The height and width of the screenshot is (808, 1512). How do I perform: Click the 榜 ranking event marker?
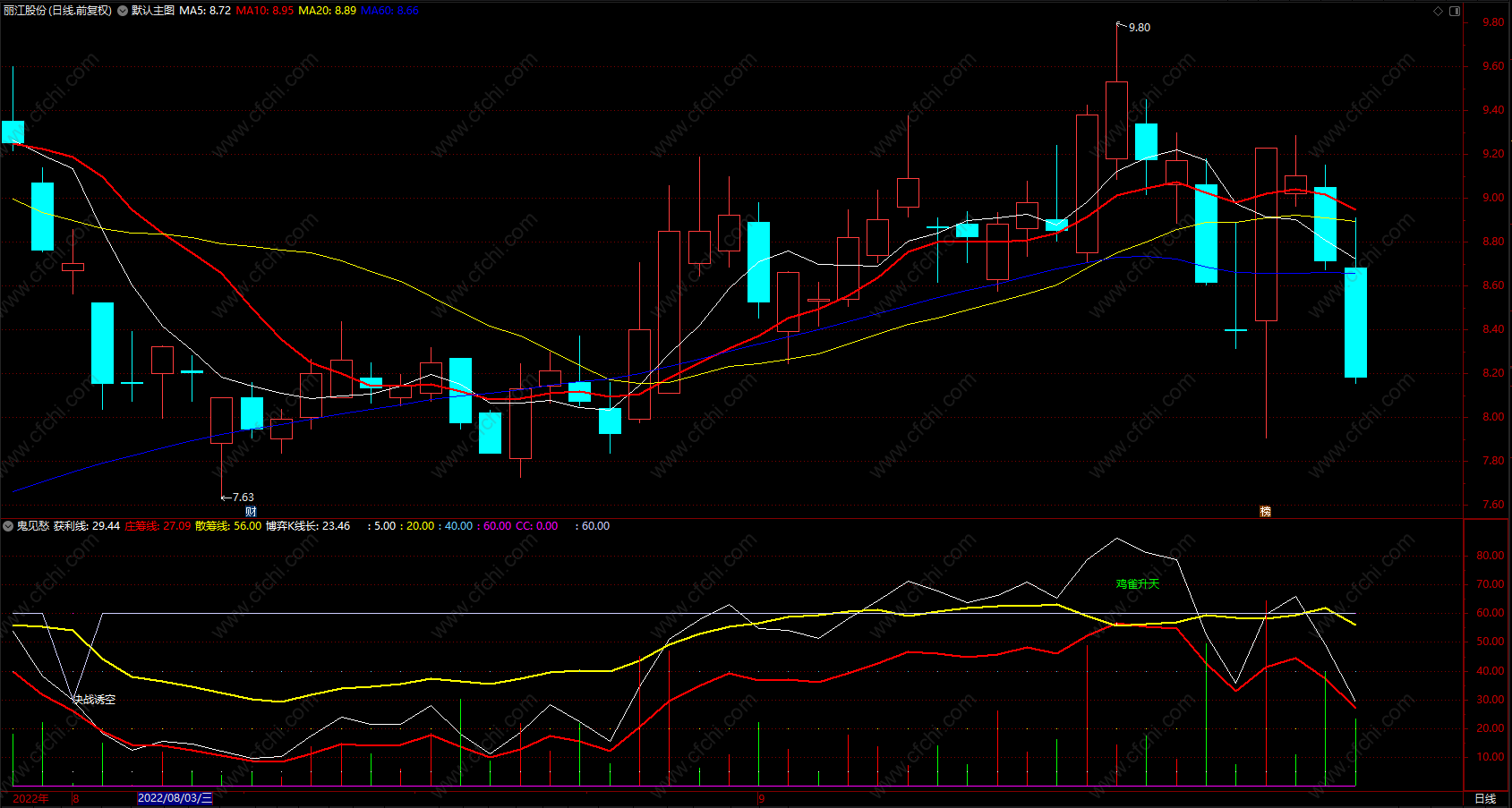pos(1265,512)
